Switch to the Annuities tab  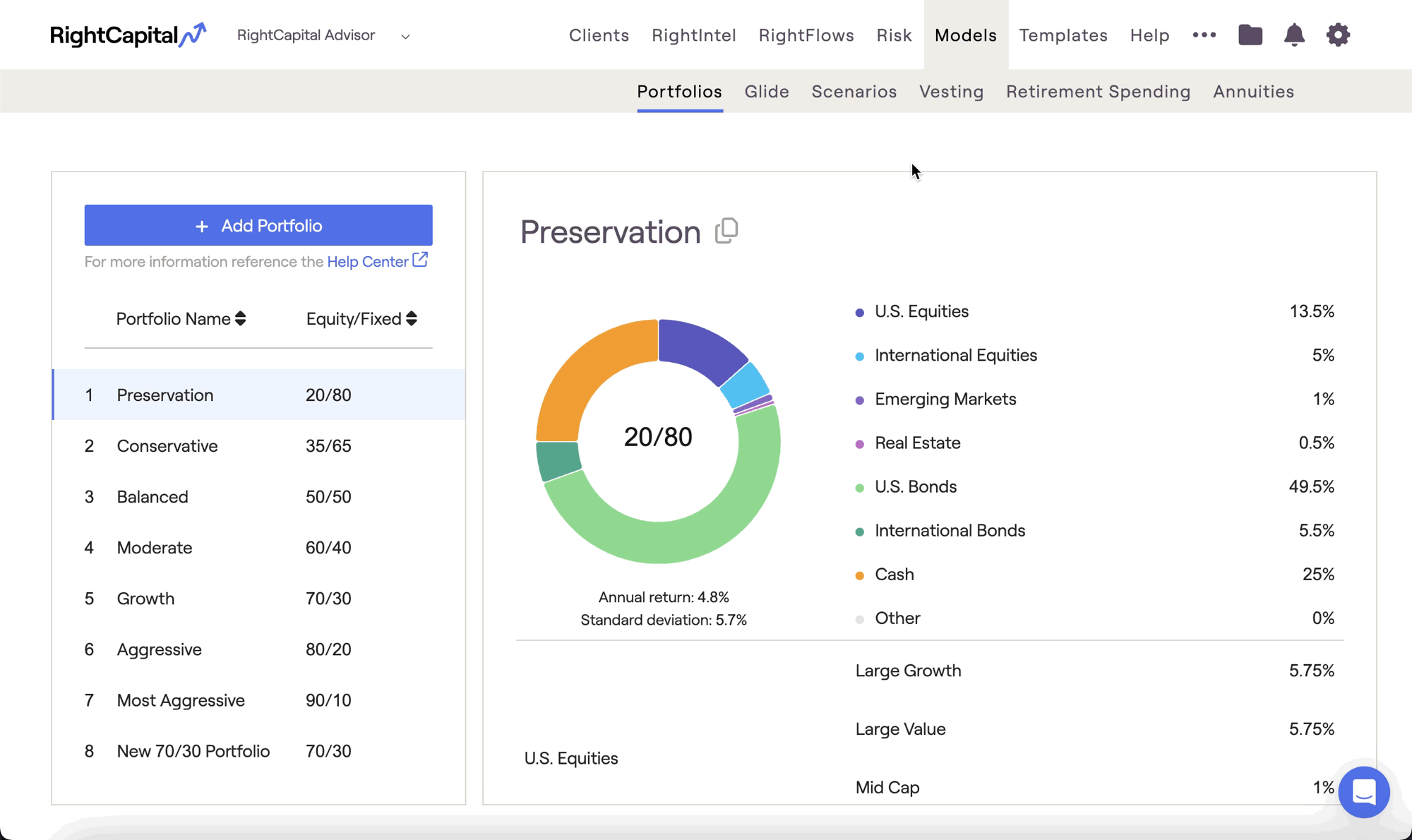point(1253,92)
